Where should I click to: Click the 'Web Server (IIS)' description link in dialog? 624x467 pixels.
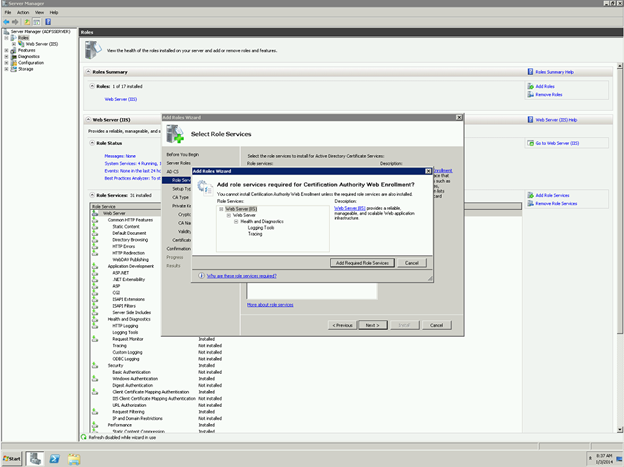click(350, 208)
